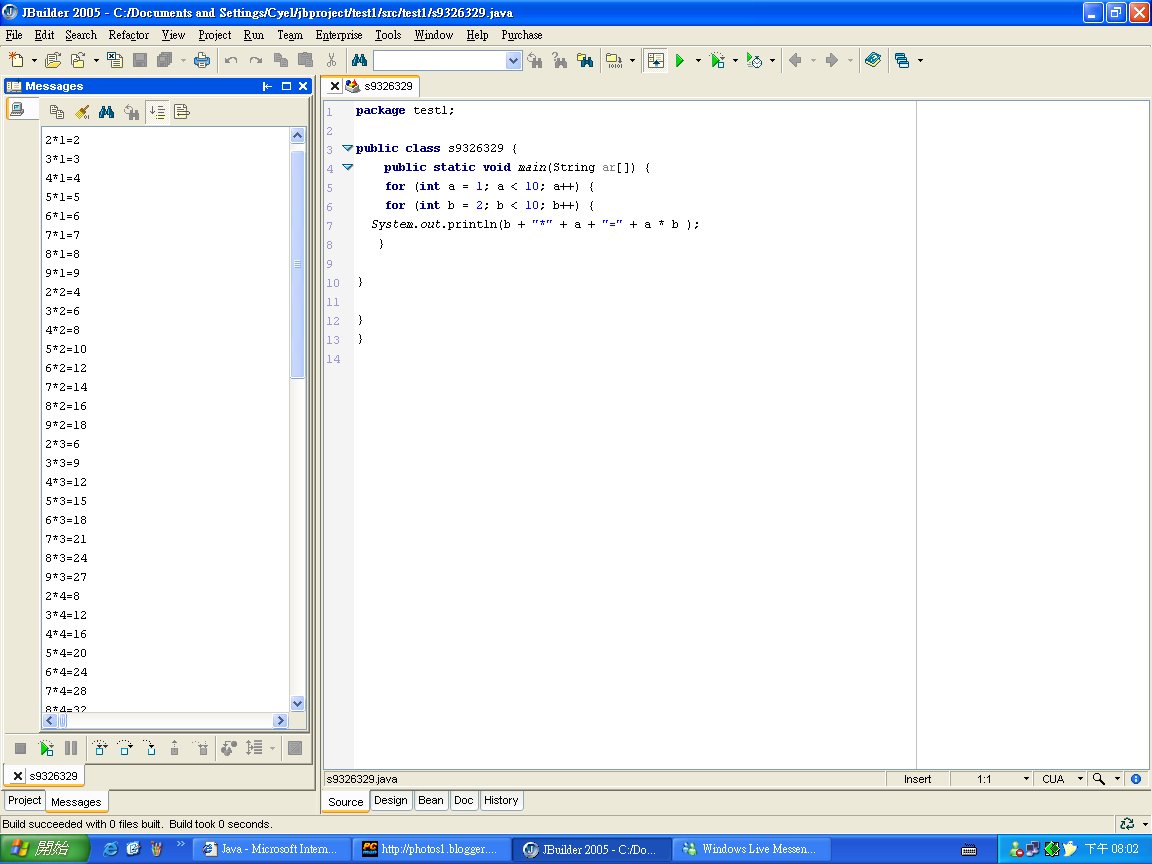
Task: Click the Save file floppy icon
Action: (x=140, y=60)
